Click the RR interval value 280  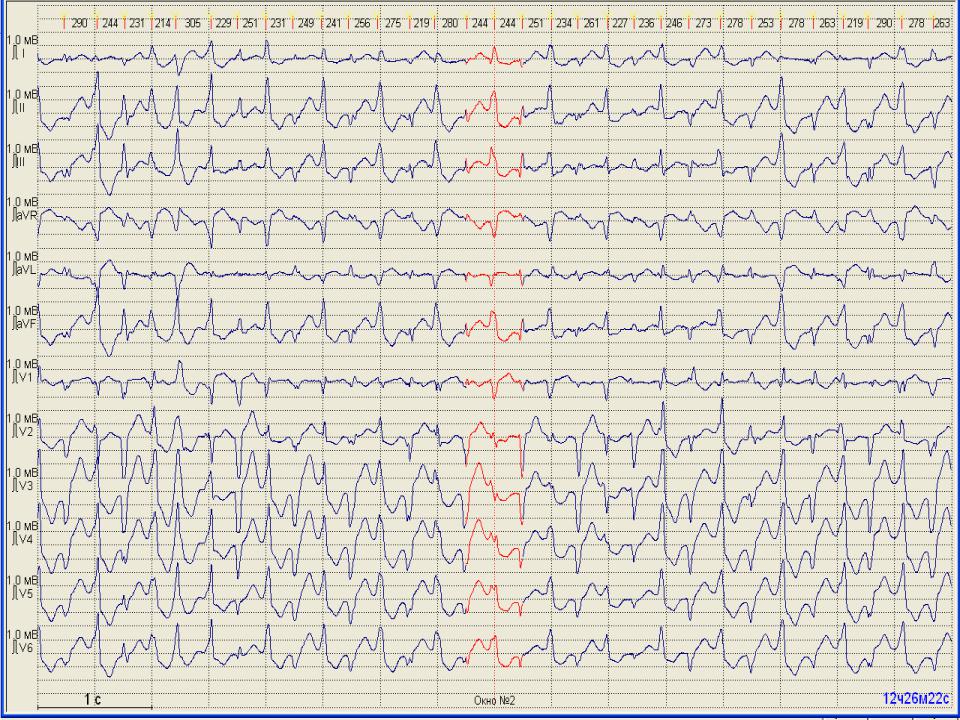449,23
